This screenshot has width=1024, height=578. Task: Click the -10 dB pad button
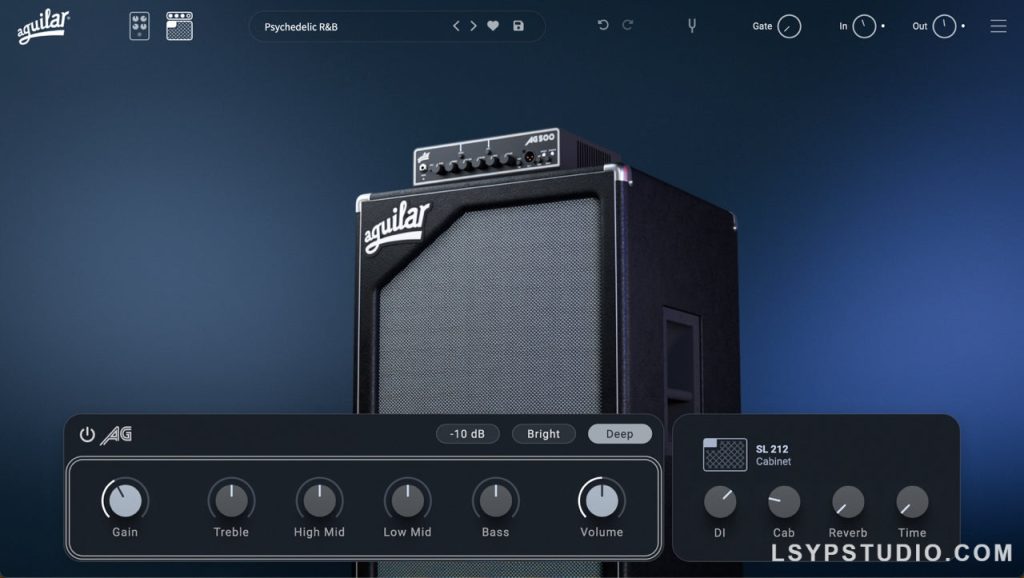click(x=466, y=434)
